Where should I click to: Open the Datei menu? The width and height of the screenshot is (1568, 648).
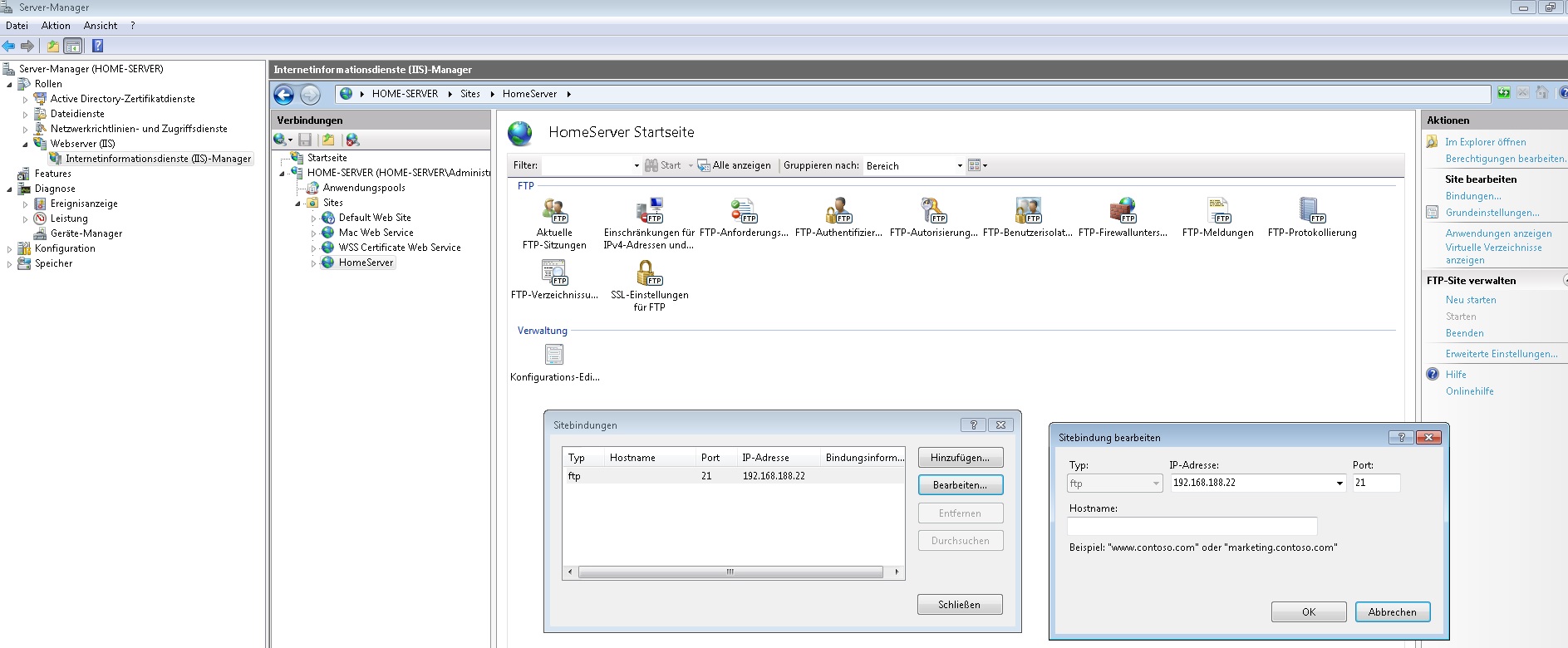click(x=17, y=26)
